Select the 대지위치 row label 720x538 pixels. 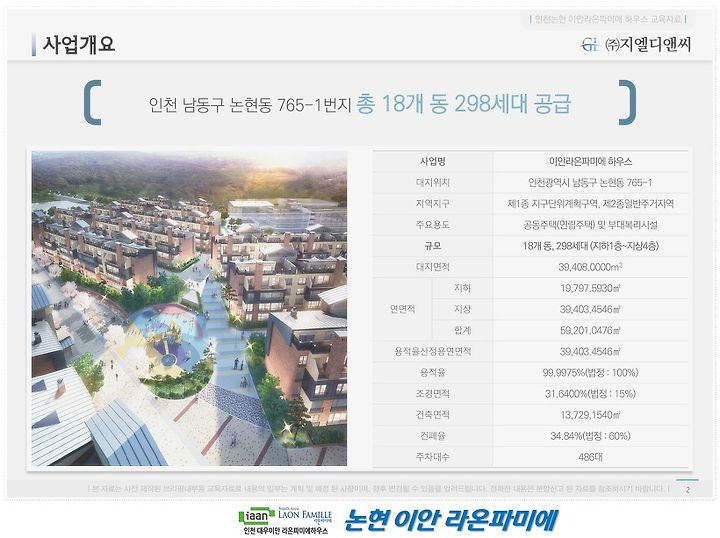(433, 183)
